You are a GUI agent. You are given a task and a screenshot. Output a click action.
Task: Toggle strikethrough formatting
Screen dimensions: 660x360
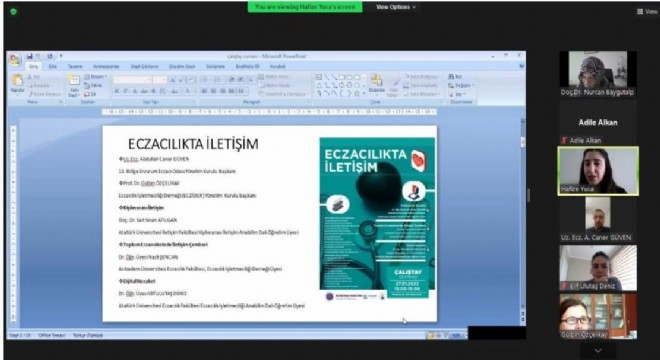pyautogui.click(x=144, y=91)
